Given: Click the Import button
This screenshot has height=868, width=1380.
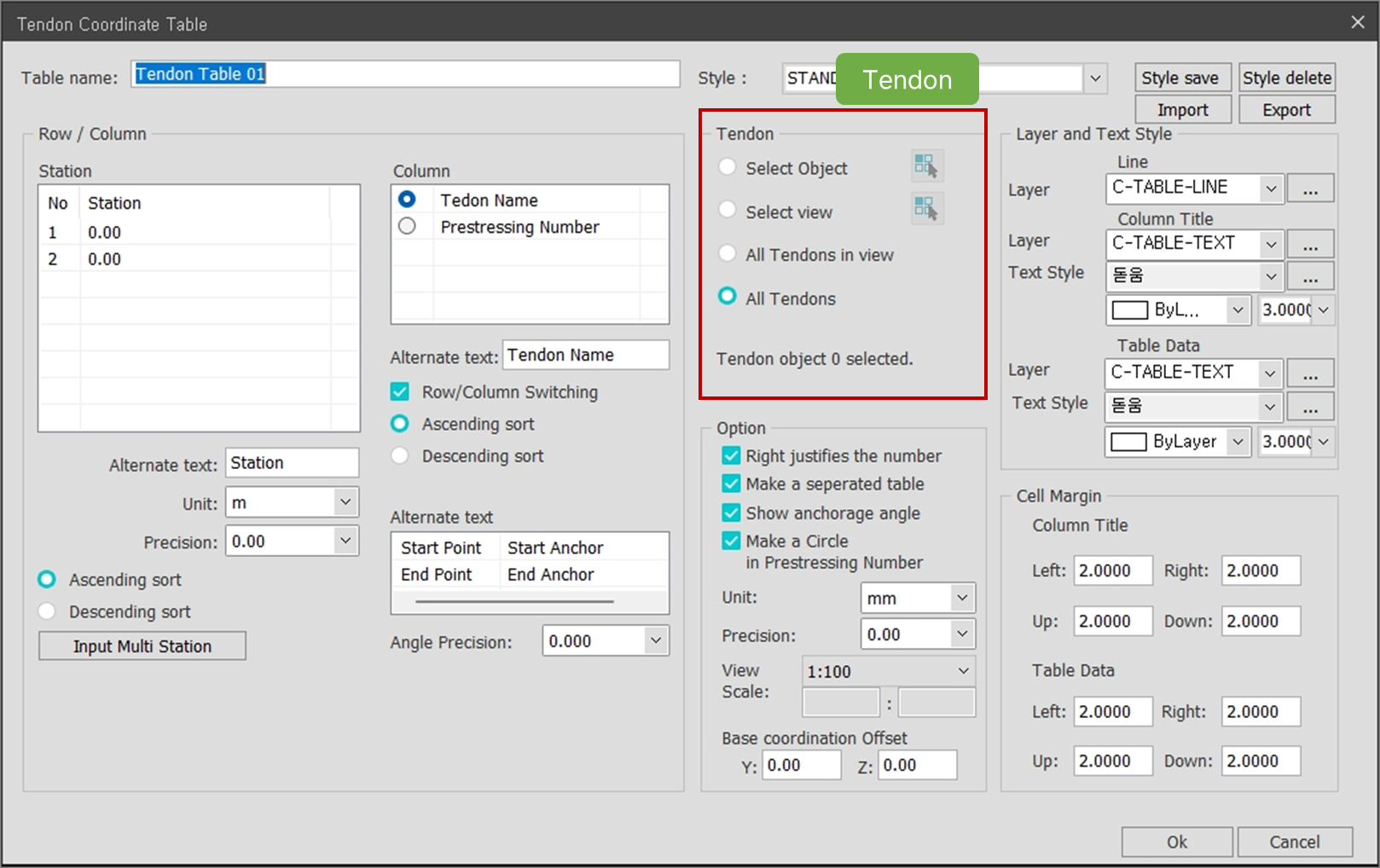Looking at the screenshot, I should [1183, 109].
